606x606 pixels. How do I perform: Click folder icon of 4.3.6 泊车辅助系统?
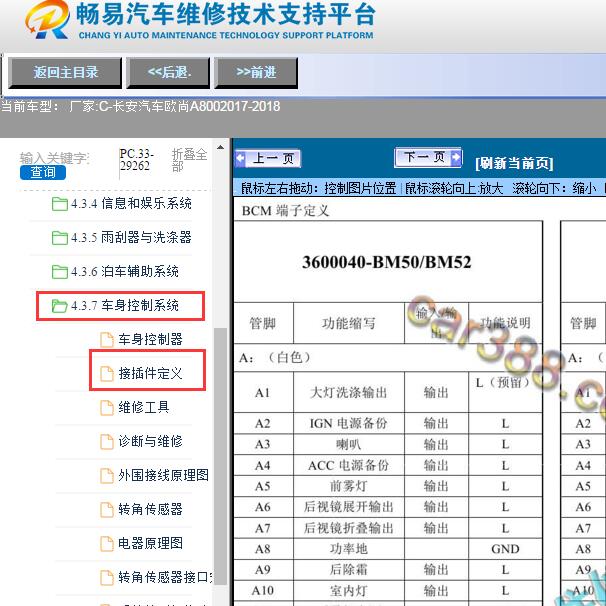click(60, 271)
